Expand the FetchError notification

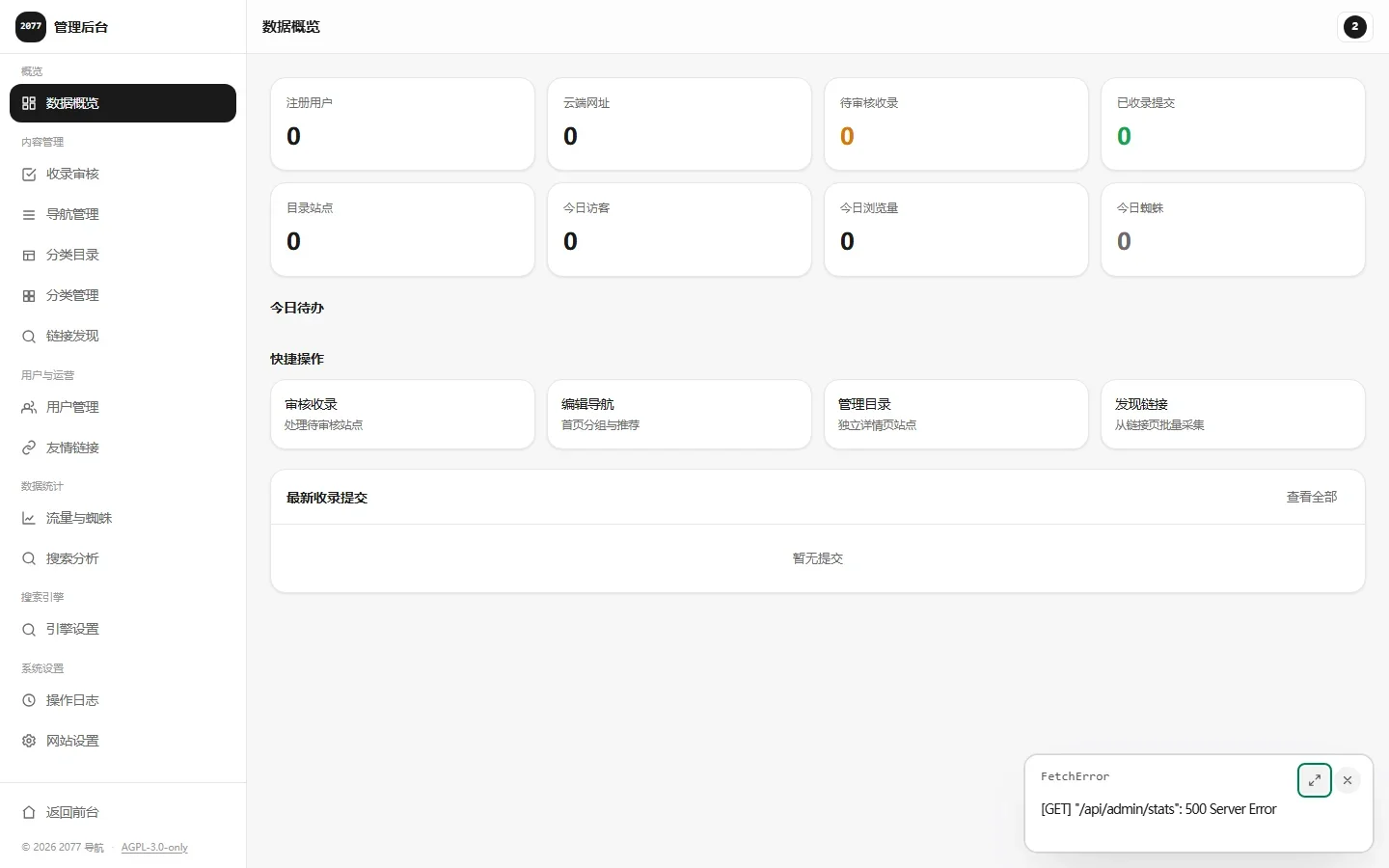pos(1315,780)
